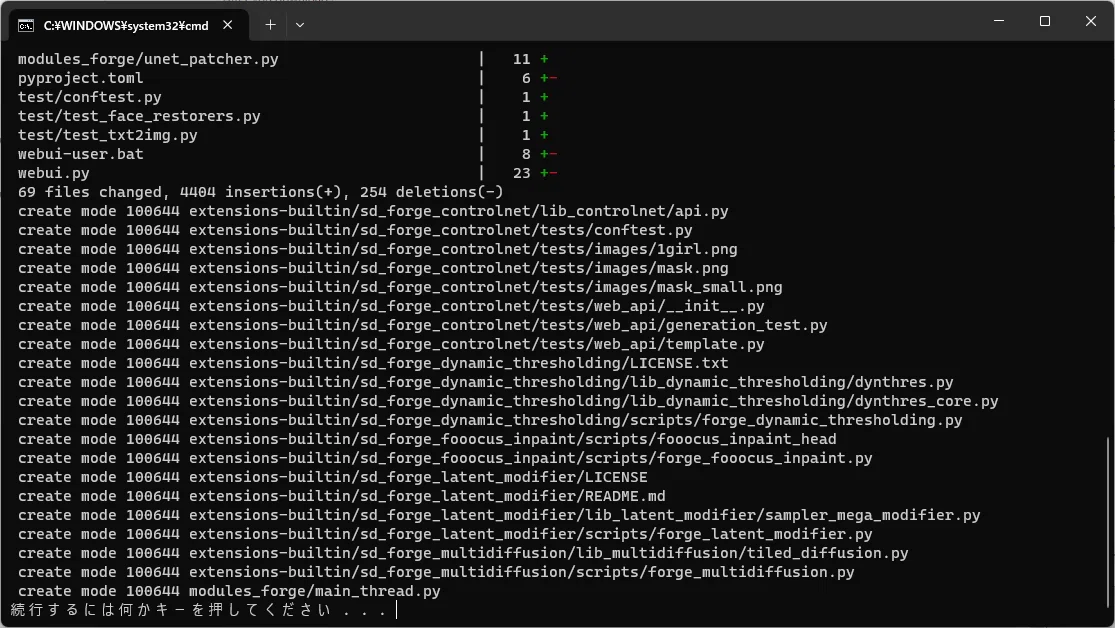
Task: Click text test/conftest.py
Action: pos(90,97)
